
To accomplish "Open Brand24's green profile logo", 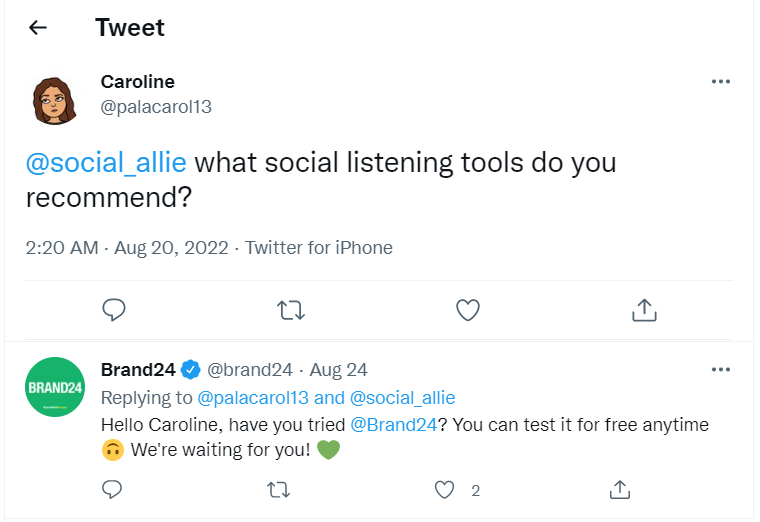I will click(54, 387).
